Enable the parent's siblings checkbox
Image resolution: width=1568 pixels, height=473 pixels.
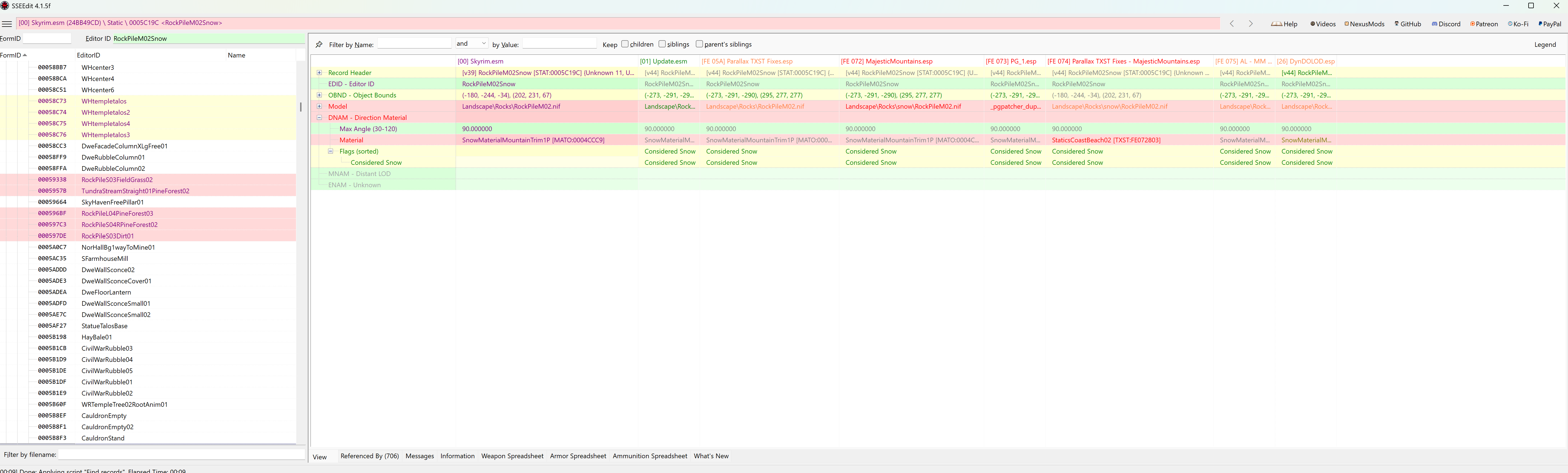[699, 44]
